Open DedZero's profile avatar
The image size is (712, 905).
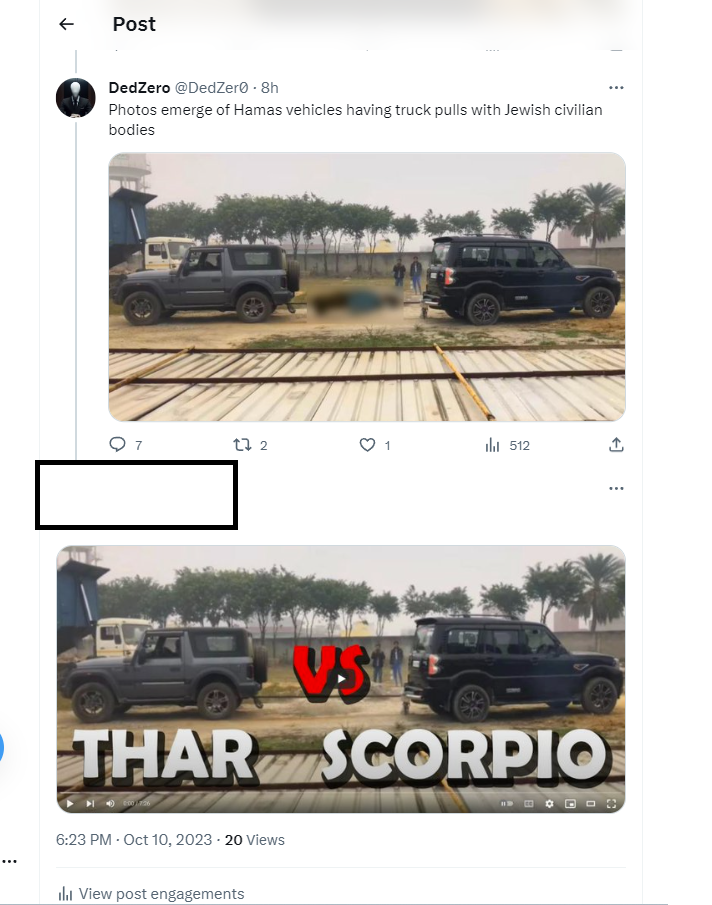(x=76, y=98)
